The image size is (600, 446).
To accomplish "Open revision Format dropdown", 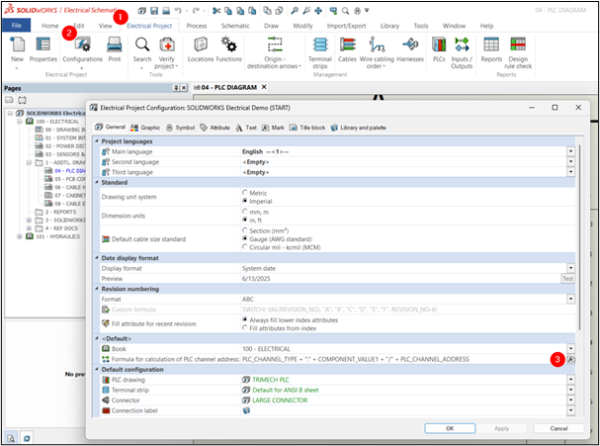I will 571,299.
